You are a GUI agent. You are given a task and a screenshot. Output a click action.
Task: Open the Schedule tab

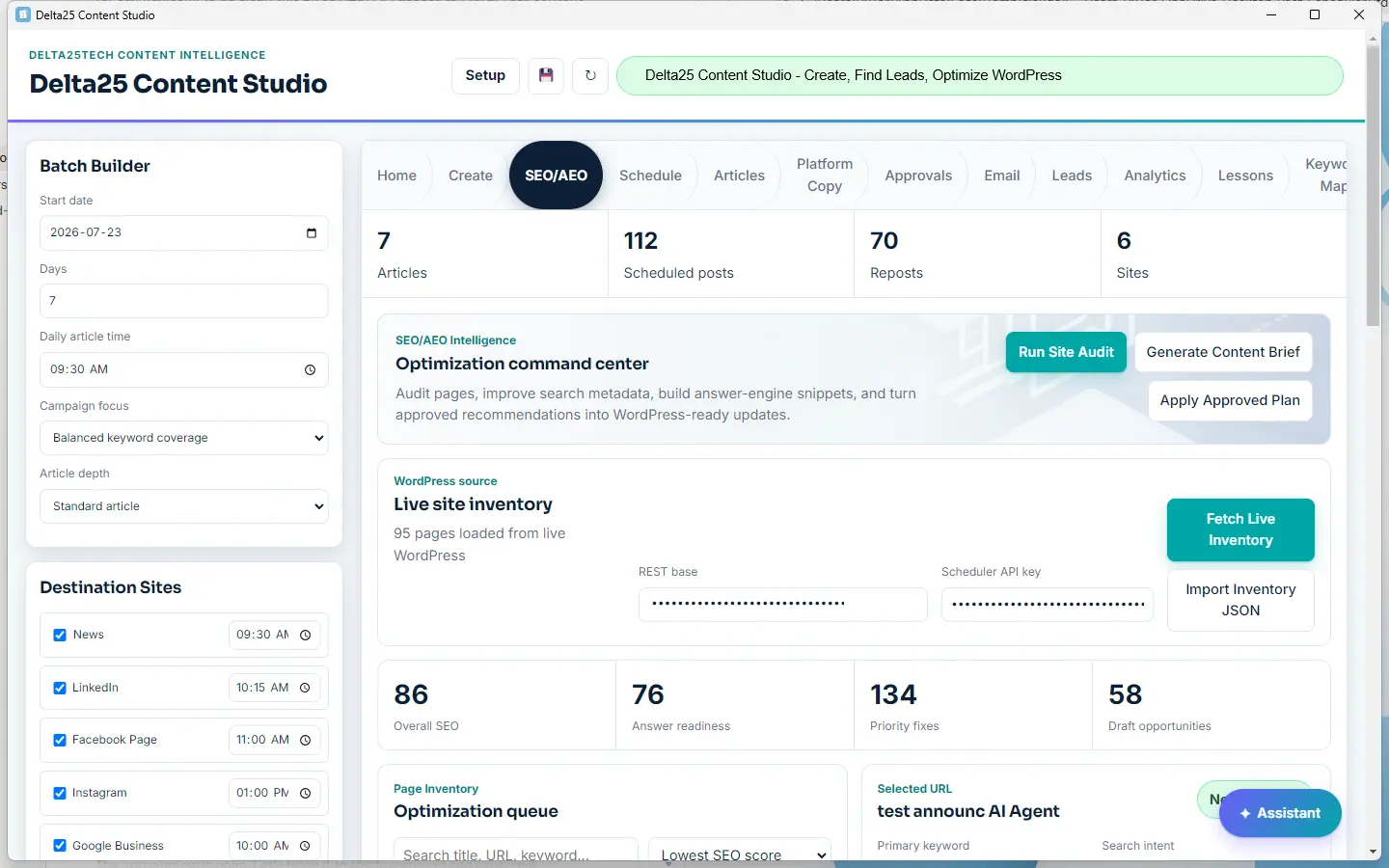click(650, 176)
